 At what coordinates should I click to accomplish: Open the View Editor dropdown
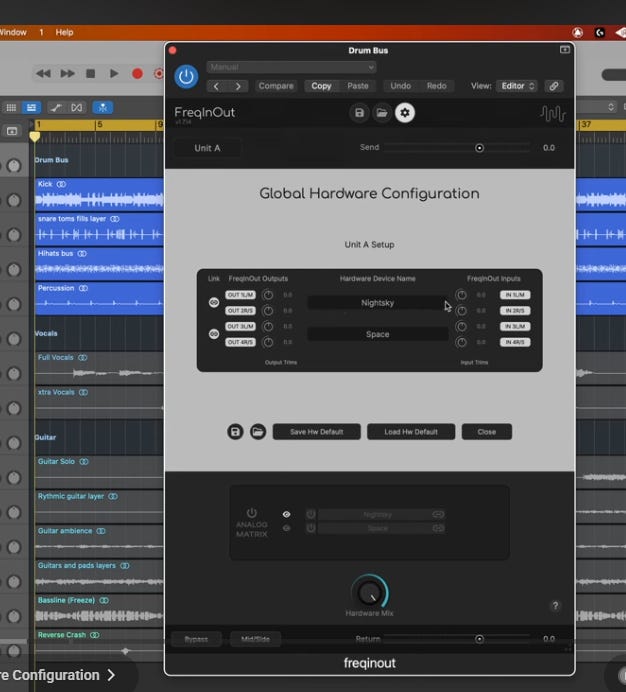click(518, 86)
